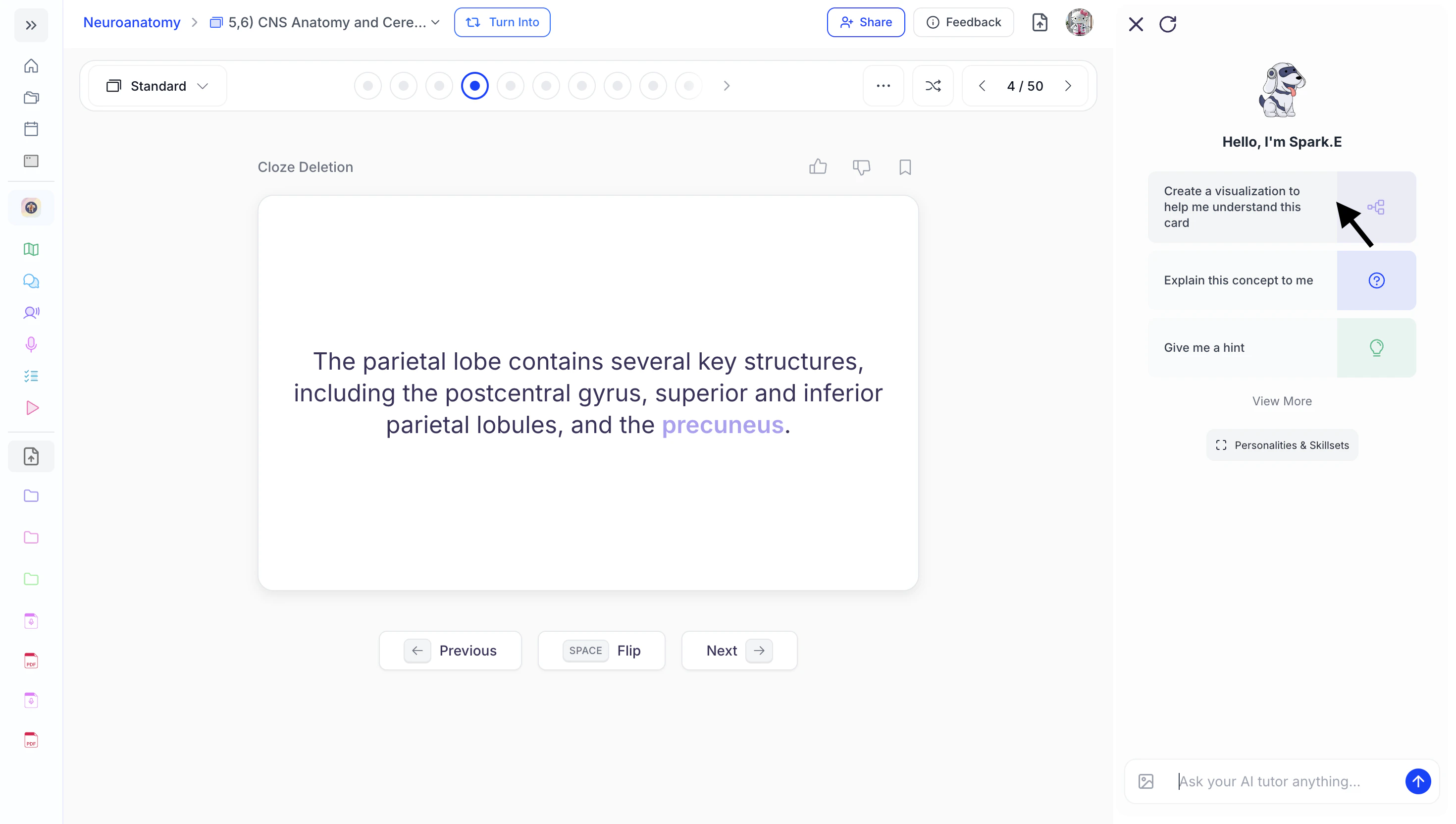Click the shuffle cards icon
Viewport: 1456px width, 824px height.
[x=933, y=86]
